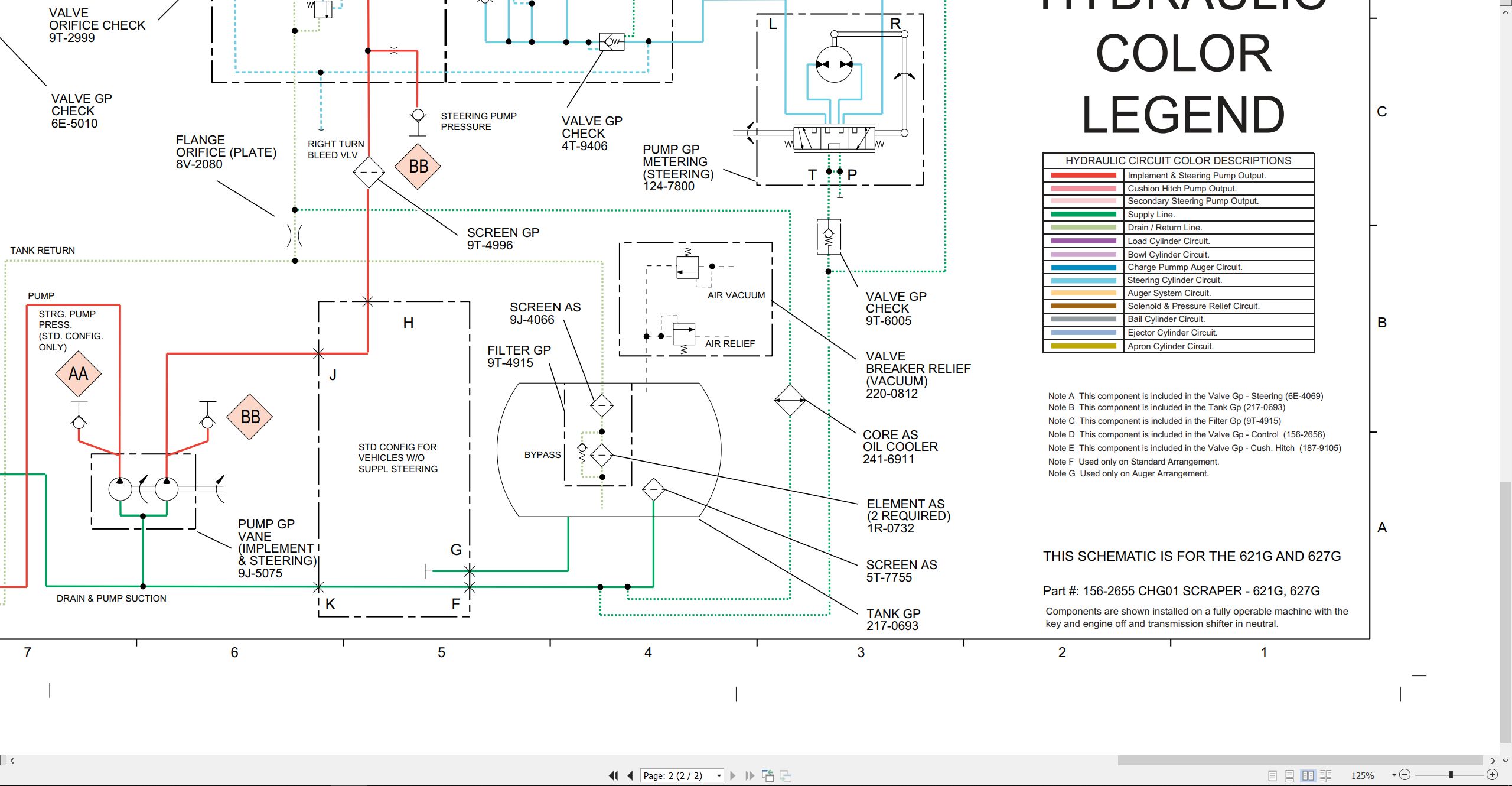
Task: Click the 'VALVE ORIFICE CHECK 9T-2999' label
Action: pyautogui.click(x=97, y=25)
